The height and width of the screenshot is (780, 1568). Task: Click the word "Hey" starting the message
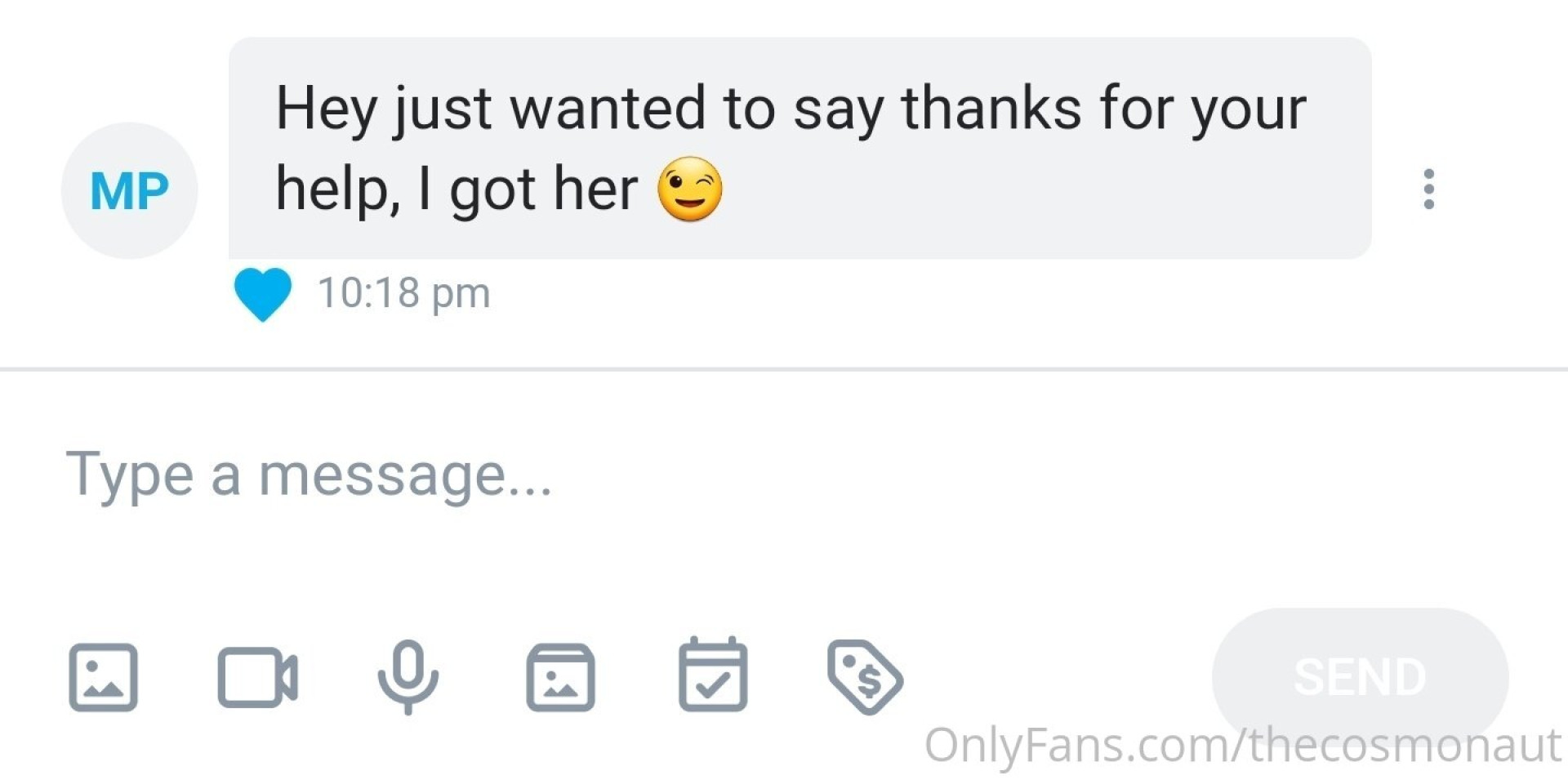pos(326,110)
